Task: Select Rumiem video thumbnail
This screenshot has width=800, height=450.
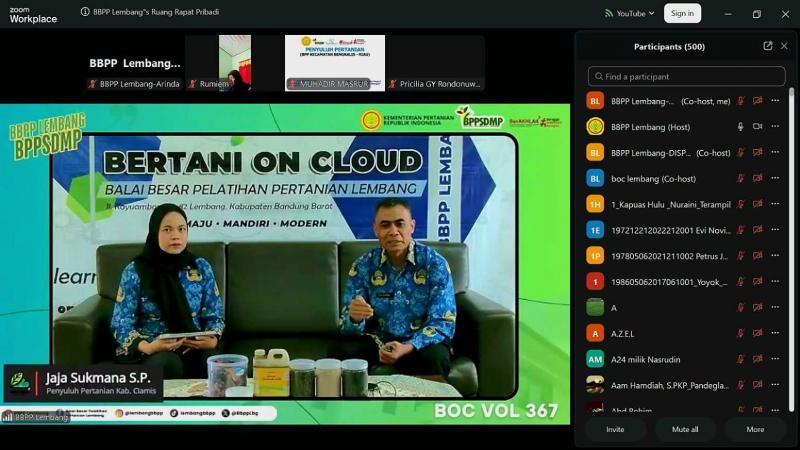Action: click(x=235, y=63)
